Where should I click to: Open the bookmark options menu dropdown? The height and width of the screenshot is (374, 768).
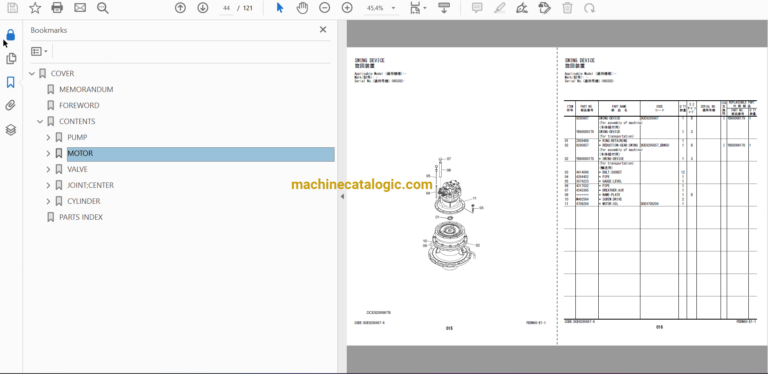(x=39, y=51)
